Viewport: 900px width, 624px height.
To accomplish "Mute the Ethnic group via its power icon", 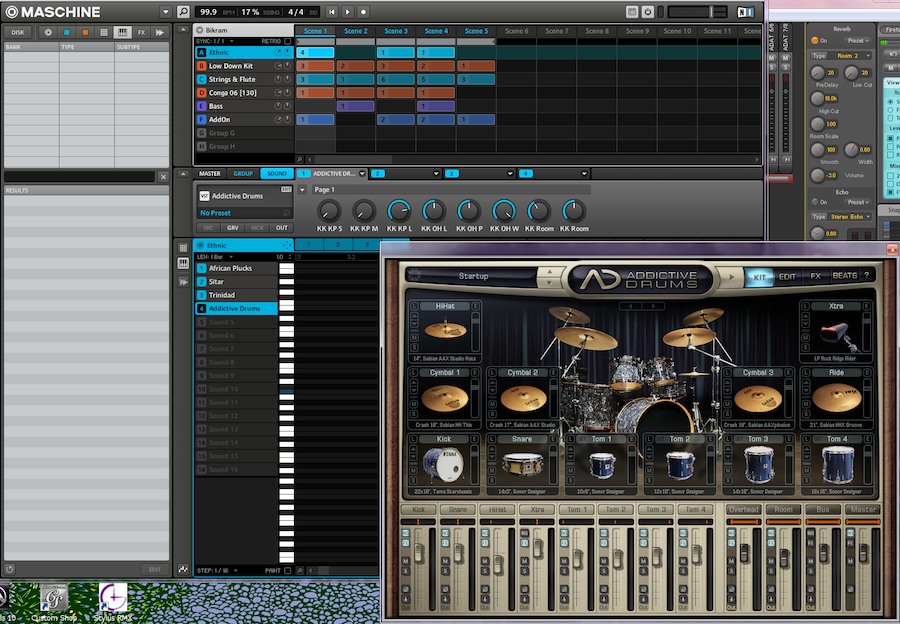I will click(x=288, y=52).
